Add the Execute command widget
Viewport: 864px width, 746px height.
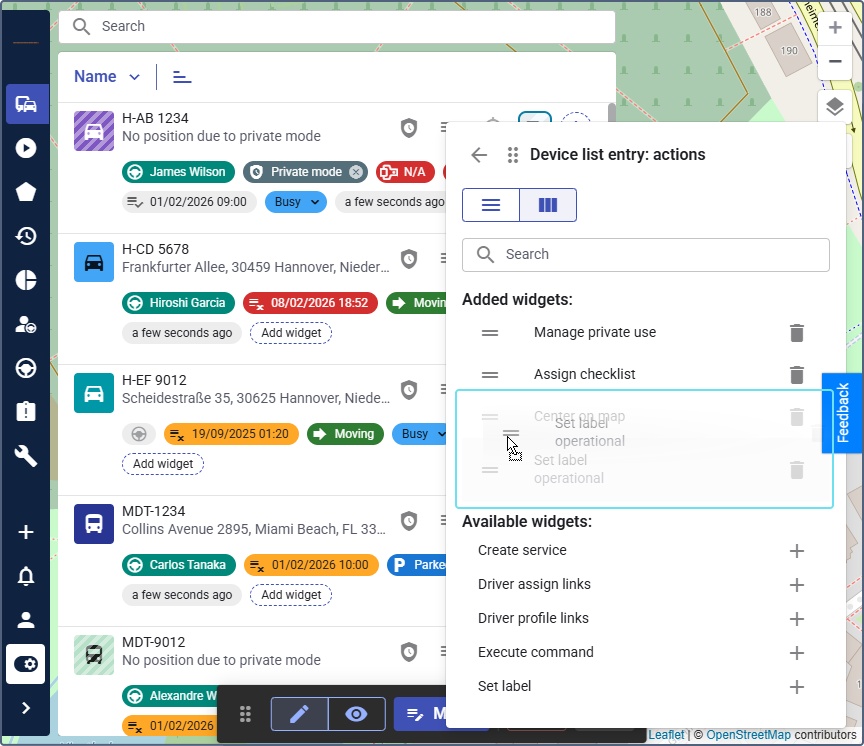tap(796, 653)
